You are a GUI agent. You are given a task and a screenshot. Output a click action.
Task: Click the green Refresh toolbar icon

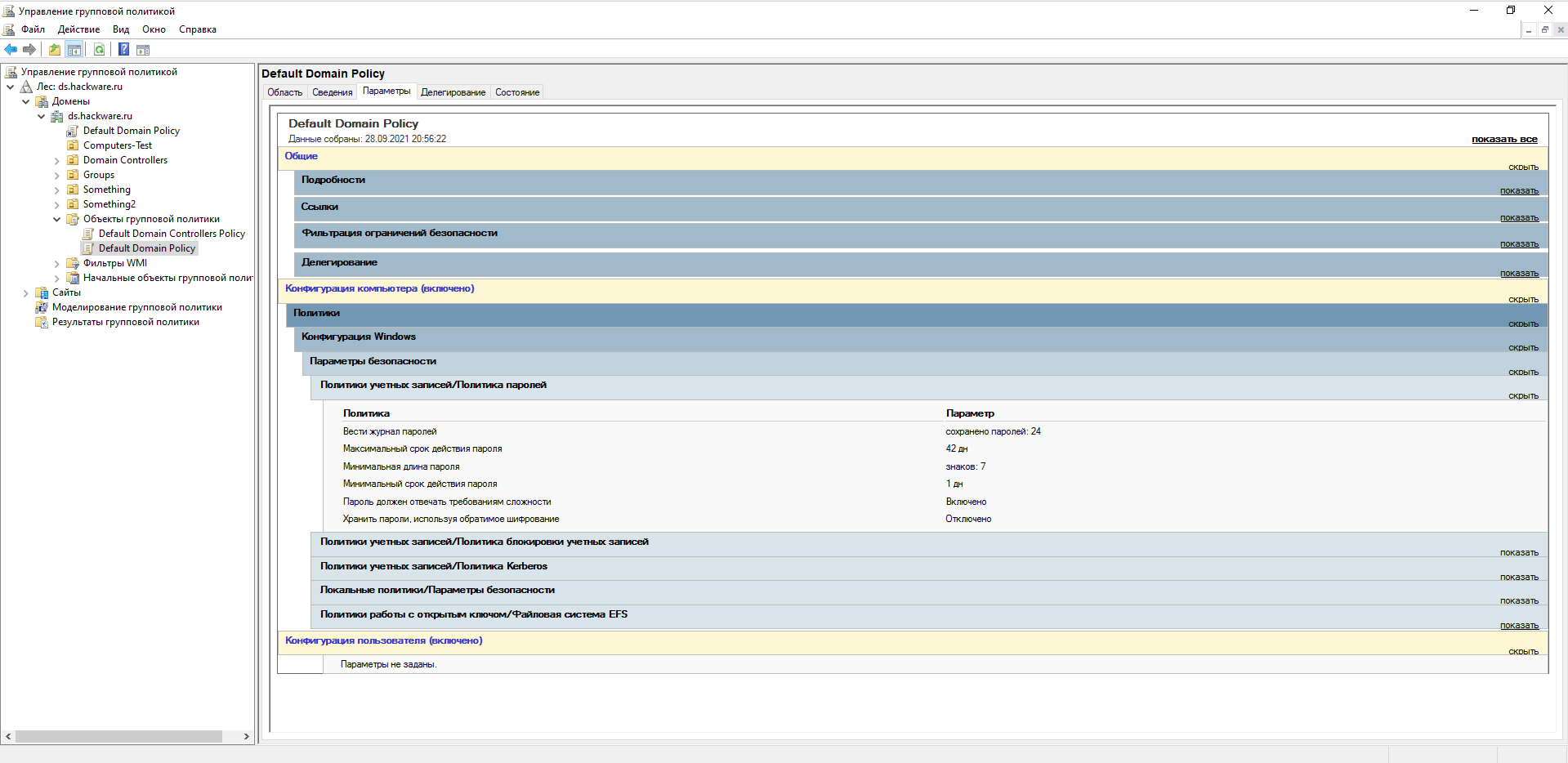99,50
